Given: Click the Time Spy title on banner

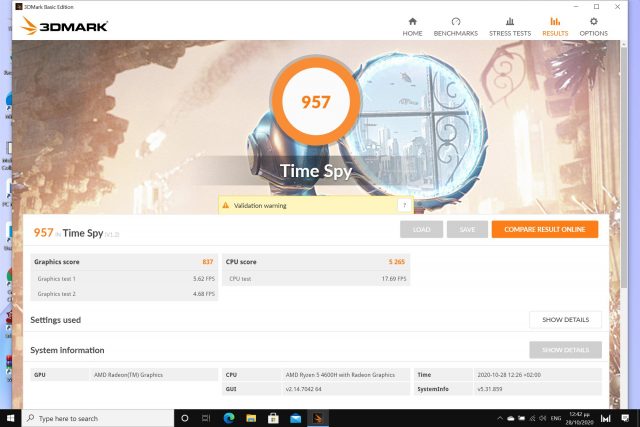Looking at the screenshot, I should pos(316,171).
